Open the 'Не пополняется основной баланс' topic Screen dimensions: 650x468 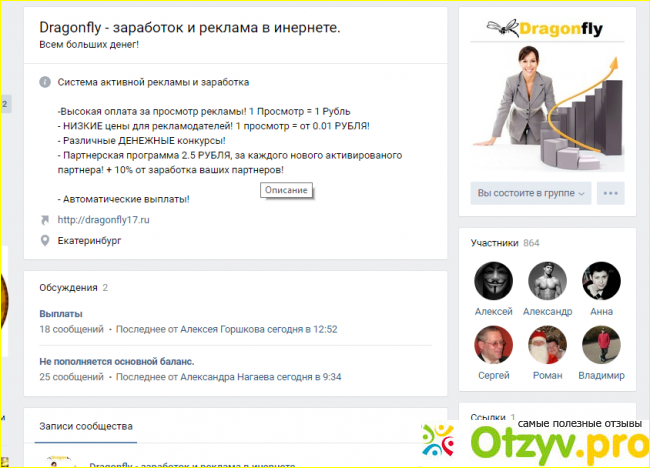pyautogui.click(x=117, y=361)
